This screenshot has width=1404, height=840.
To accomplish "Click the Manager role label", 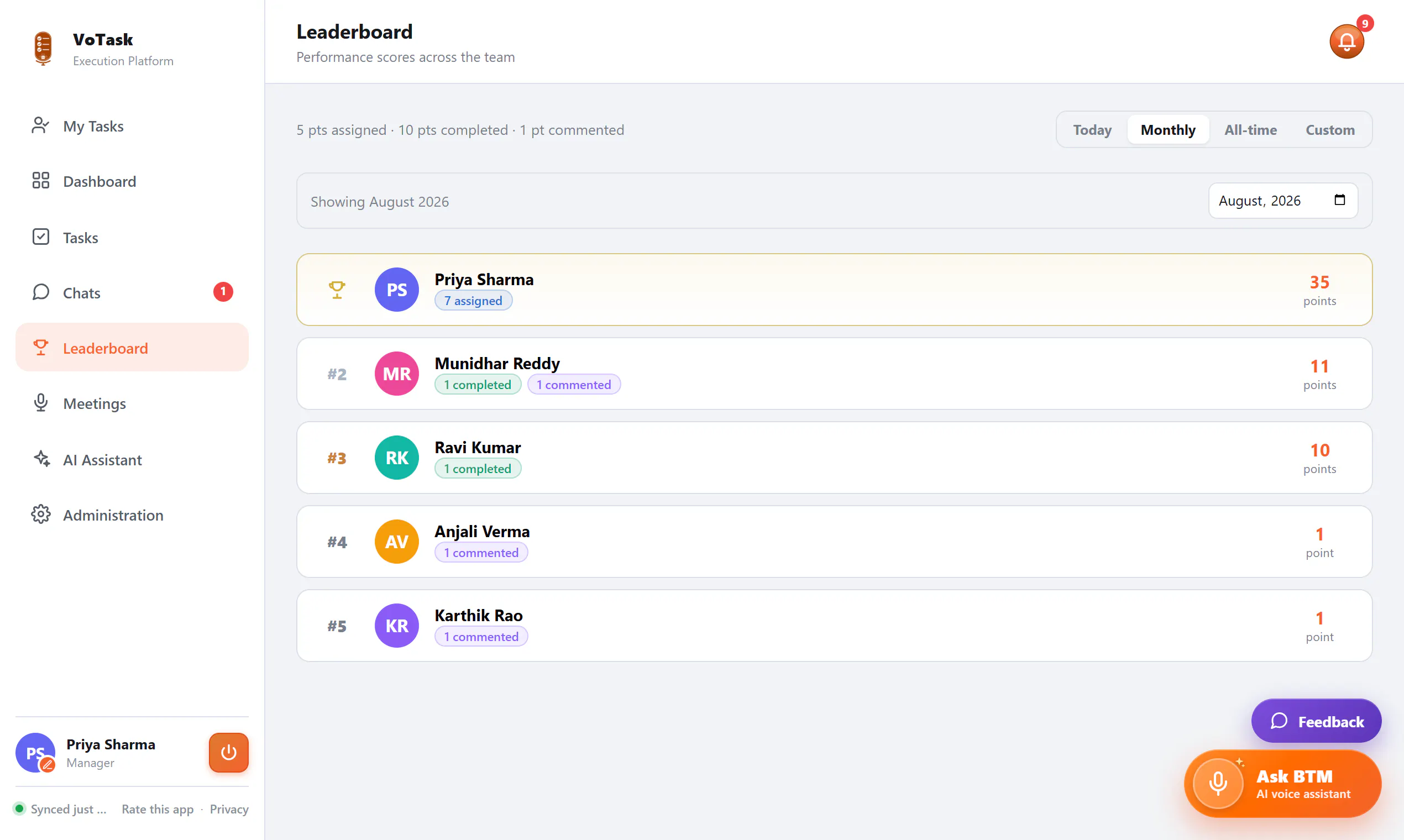I will (x=90, y=763).
